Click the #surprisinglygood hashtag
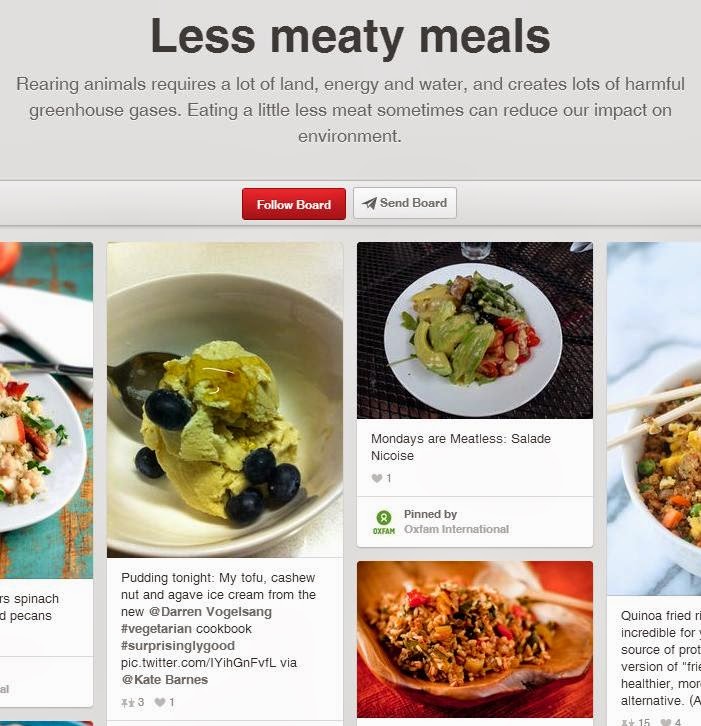 click(178, 646)
